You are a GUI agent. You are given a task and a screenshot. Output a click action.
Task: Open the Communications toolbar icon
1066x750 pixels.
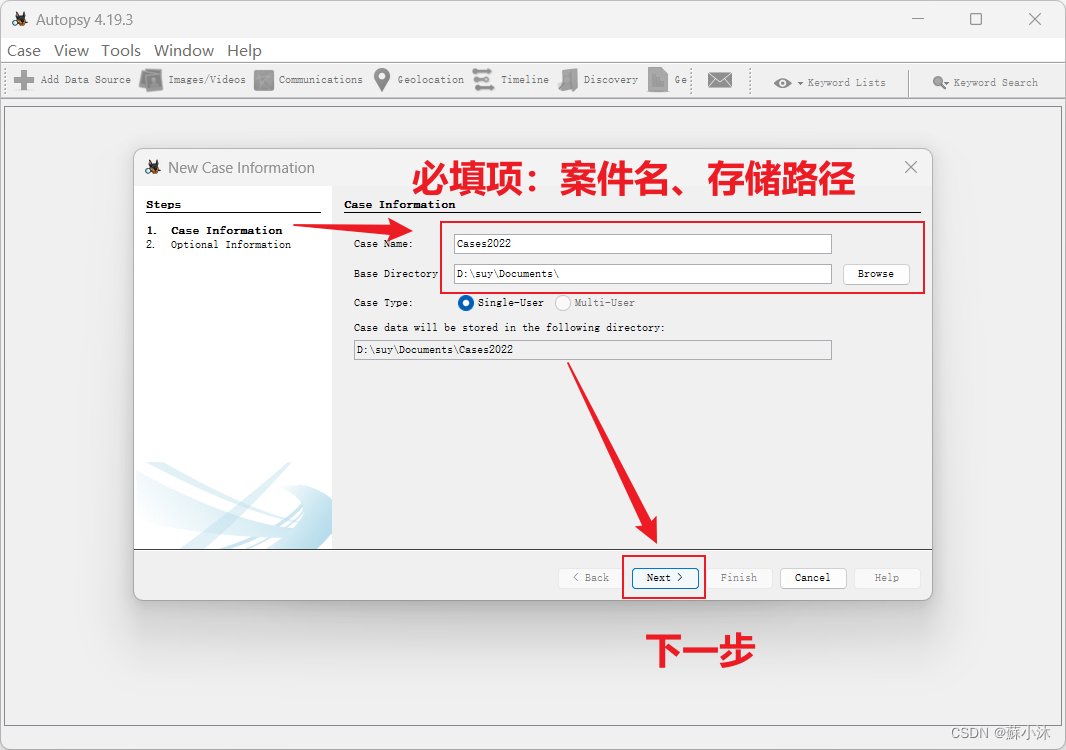pyautogui.click(x=264, y=80)
